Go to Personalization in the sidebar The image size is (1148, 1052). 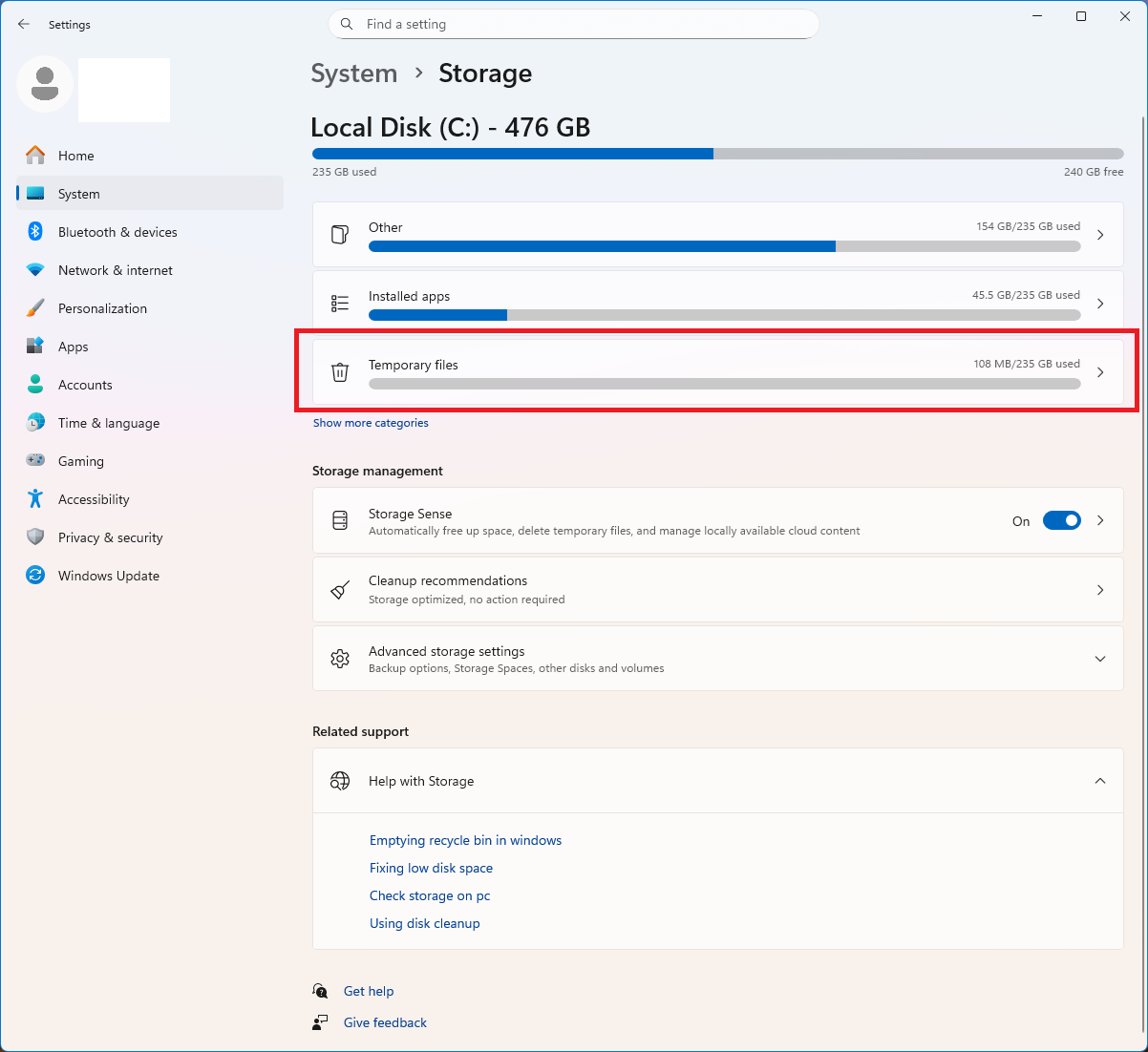102,308
